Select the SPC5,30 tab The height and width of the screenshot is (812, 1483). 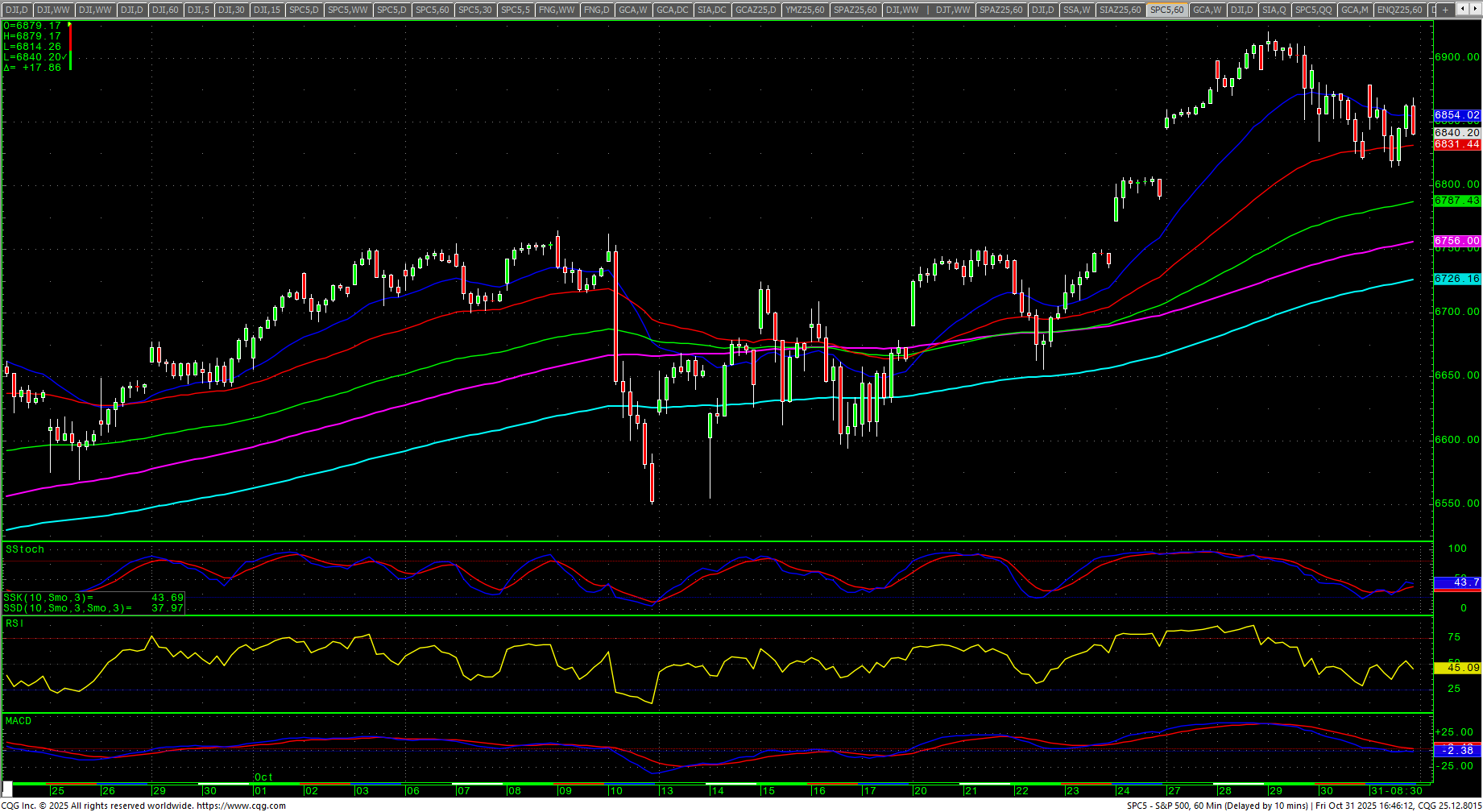coord(474,10)
